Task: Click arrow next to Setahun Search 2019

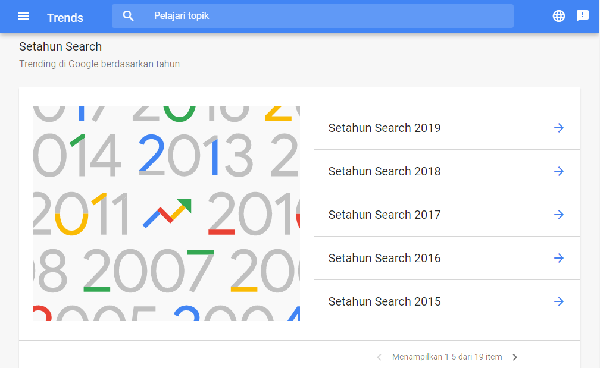Action: coord(559,128)
